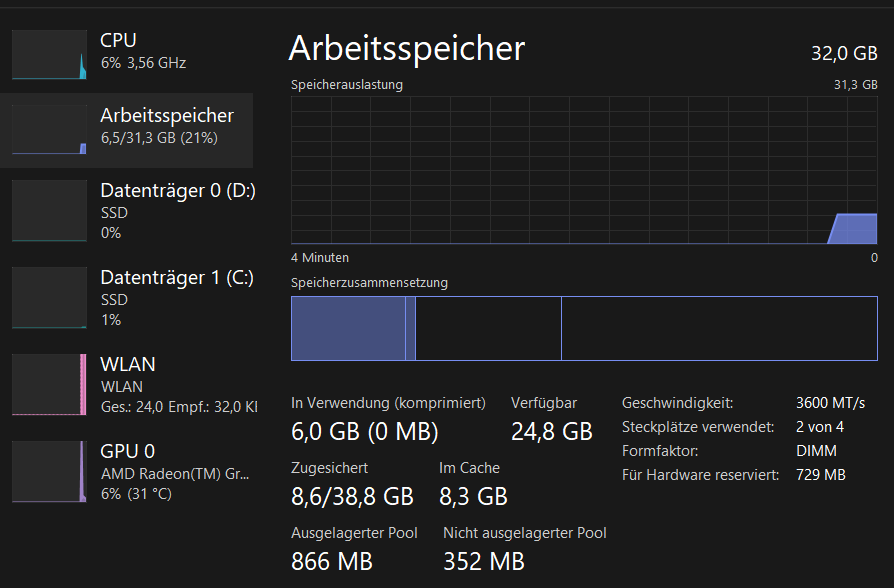Click the Datenträger 1 (C:) graph icon
The width and height of the screenshot is (894, 588).
click(x=48, y=297)
